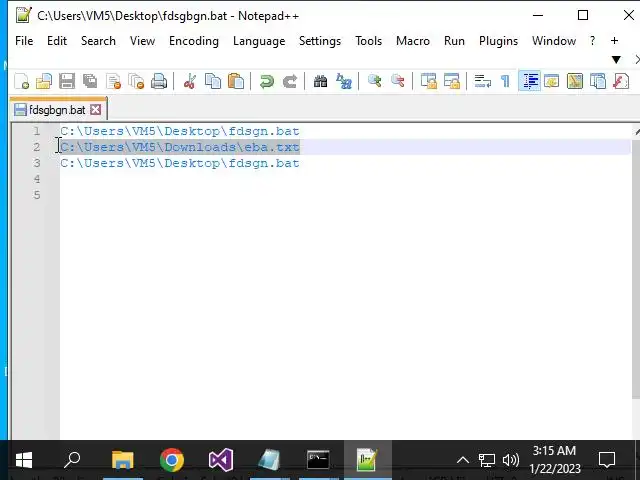
Task: Open the ? help menu
Action: tap(592, 41)
